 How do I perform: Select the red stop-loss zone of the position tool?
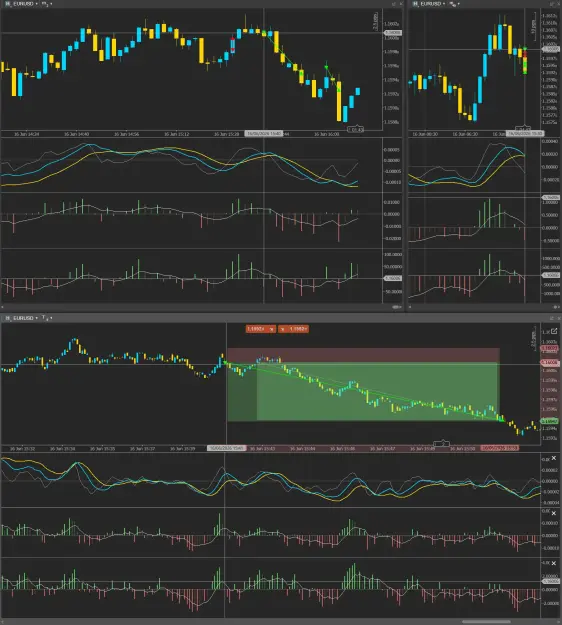363,355
